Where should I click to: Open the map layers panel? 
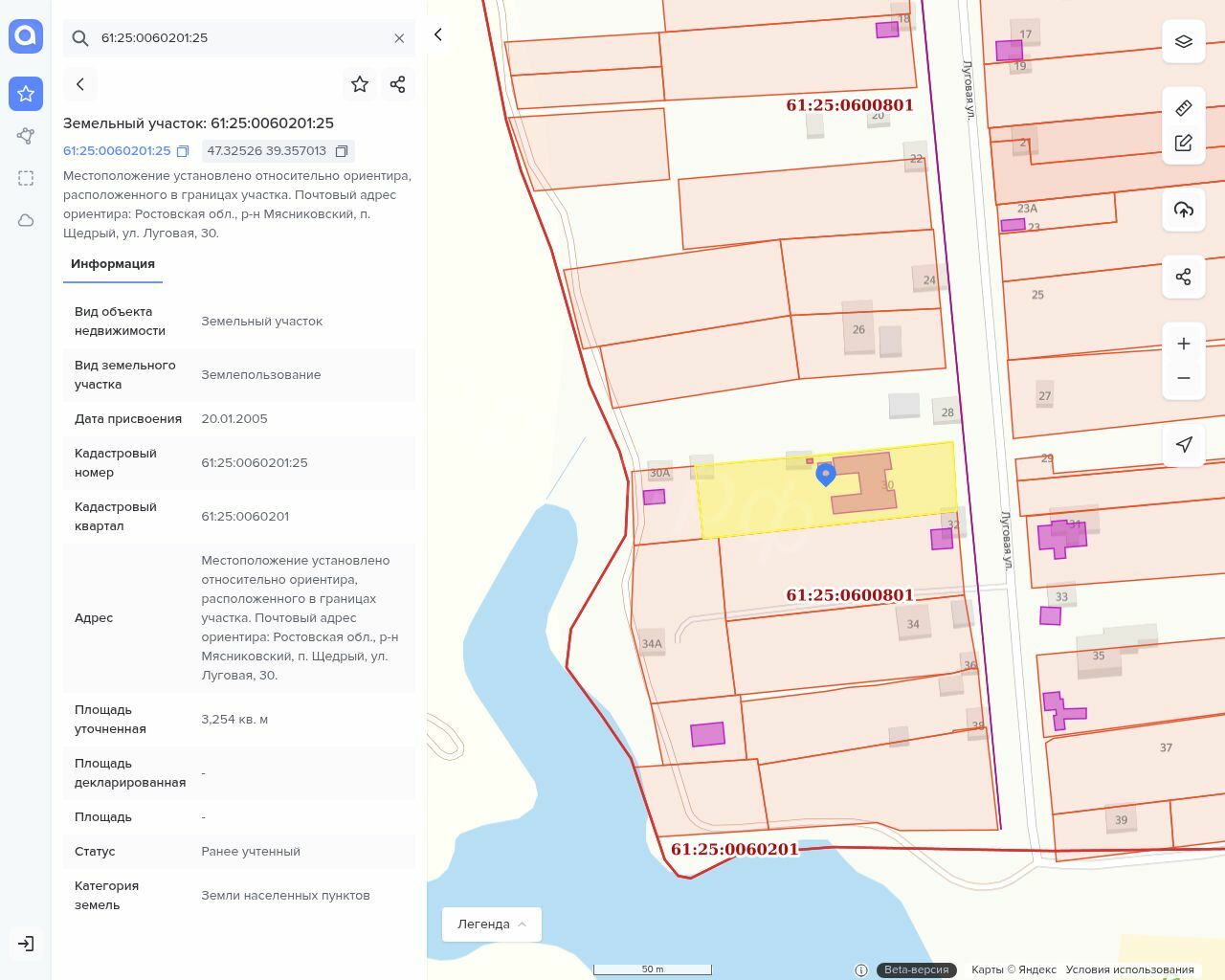(x=1183, y=42)
